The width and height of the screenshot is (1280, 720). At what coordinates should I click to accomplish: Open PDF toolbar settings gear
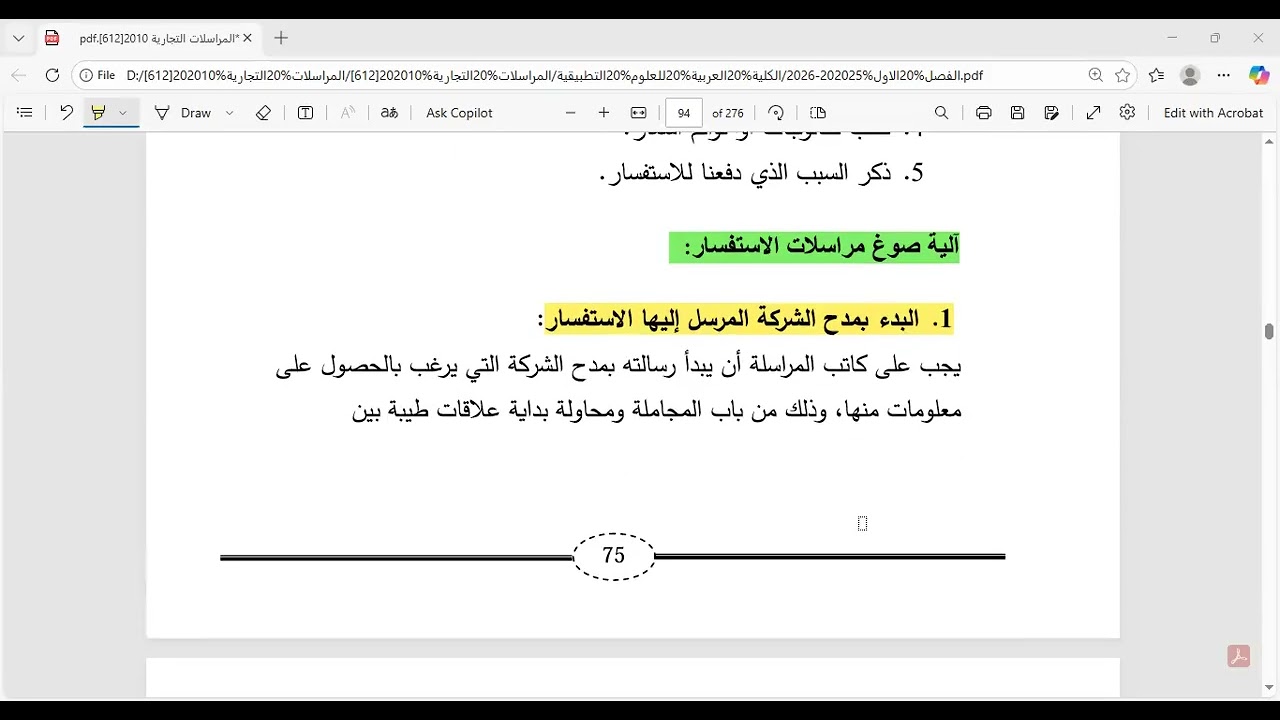[x=1128, y=113]
